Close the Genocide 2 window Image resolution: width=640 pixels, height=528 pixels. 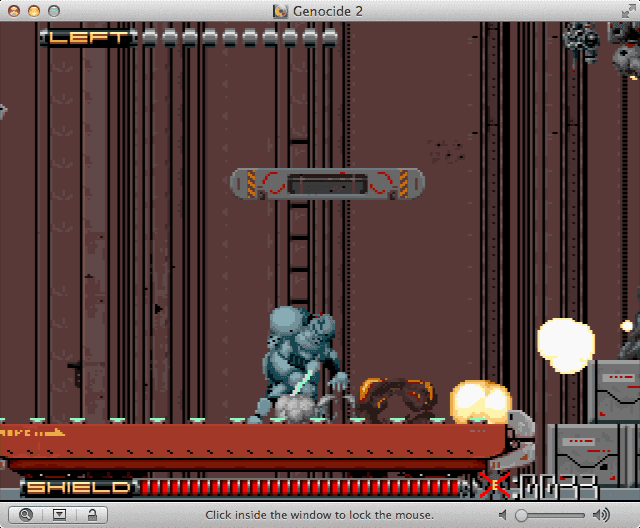14,11
